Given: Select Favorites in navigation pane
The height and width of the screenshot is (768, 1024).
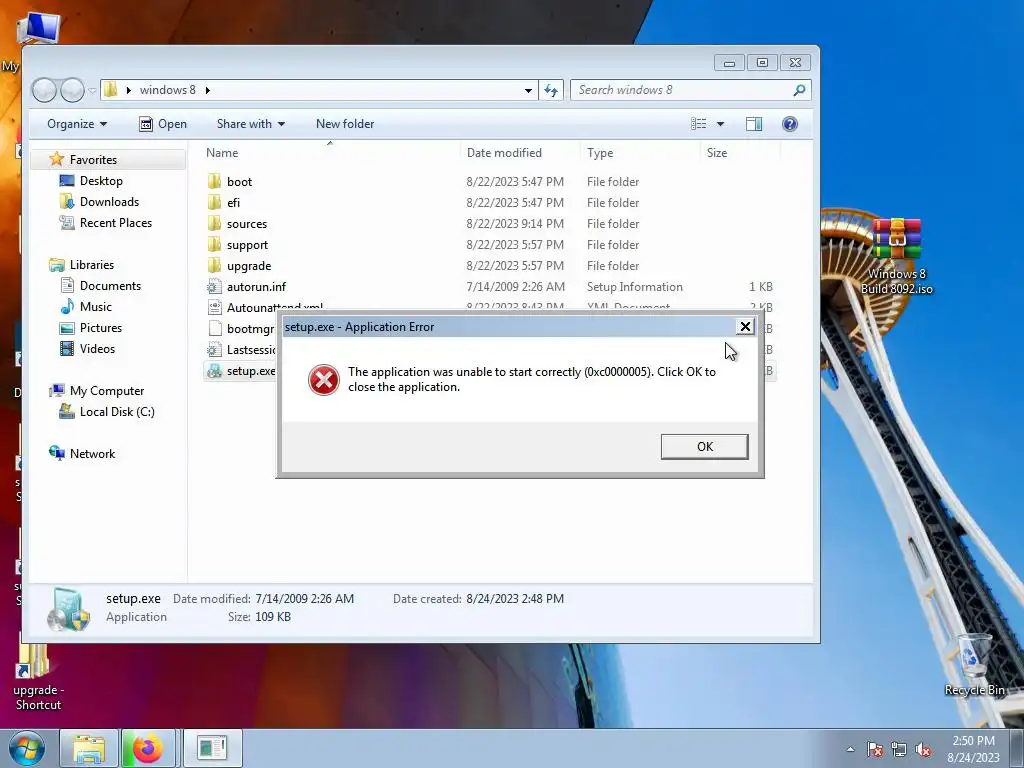Looking at the screenshot, I should (x=93, y=160).
